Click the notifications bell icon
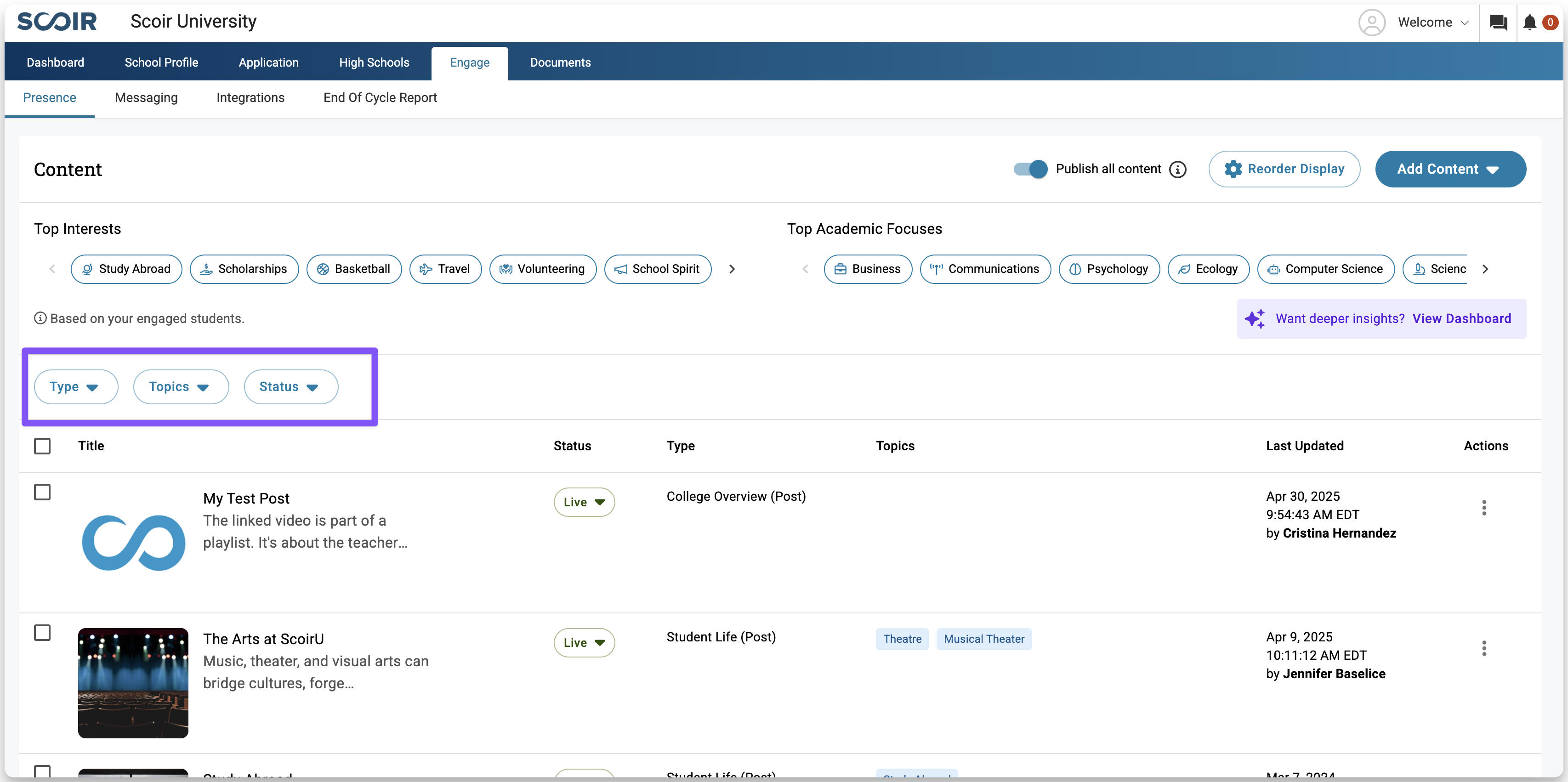 (x=1529, y=23)
